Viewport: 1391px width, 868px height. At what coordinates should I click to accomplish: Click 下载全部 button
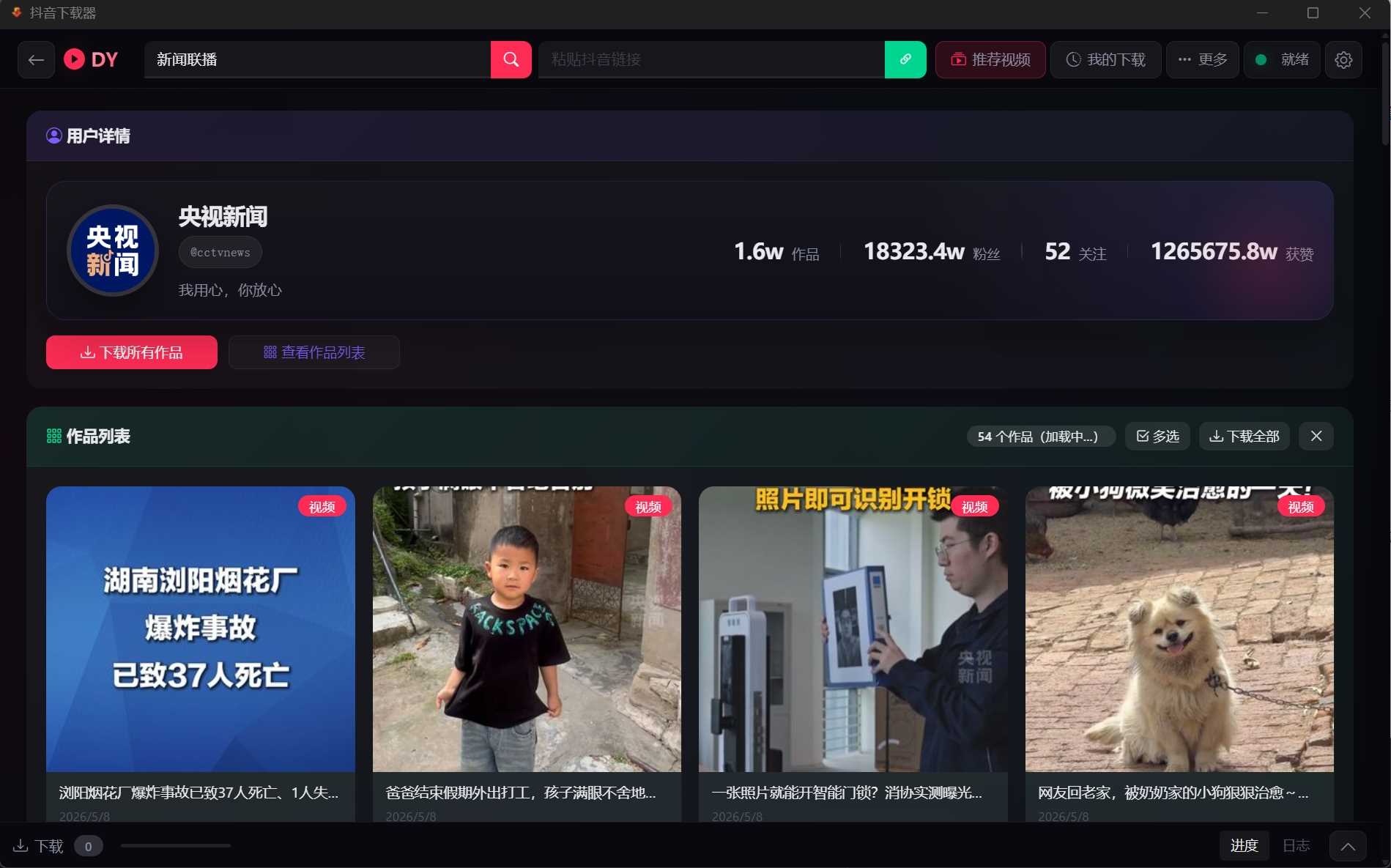point(1244,437)
